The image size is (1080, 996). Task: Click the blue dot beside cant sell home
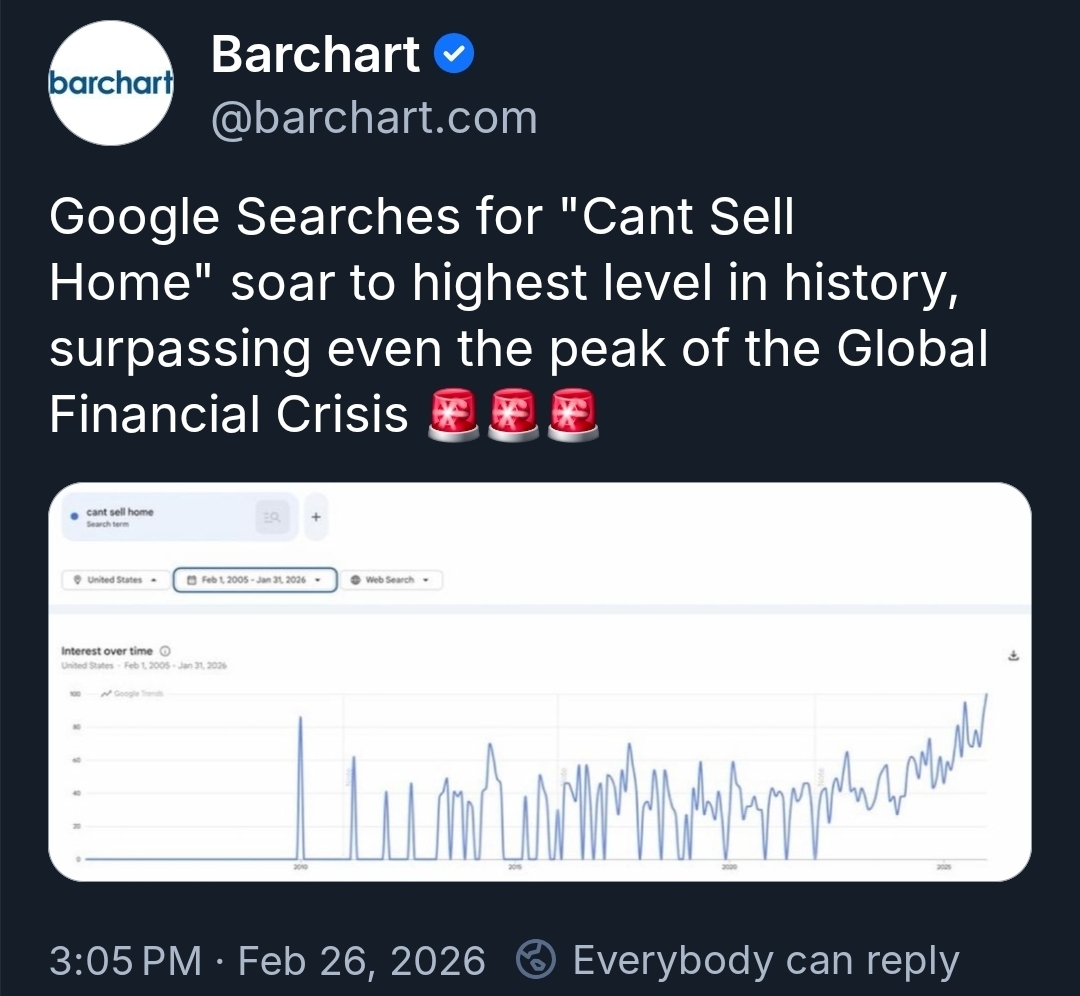(75, 516)
